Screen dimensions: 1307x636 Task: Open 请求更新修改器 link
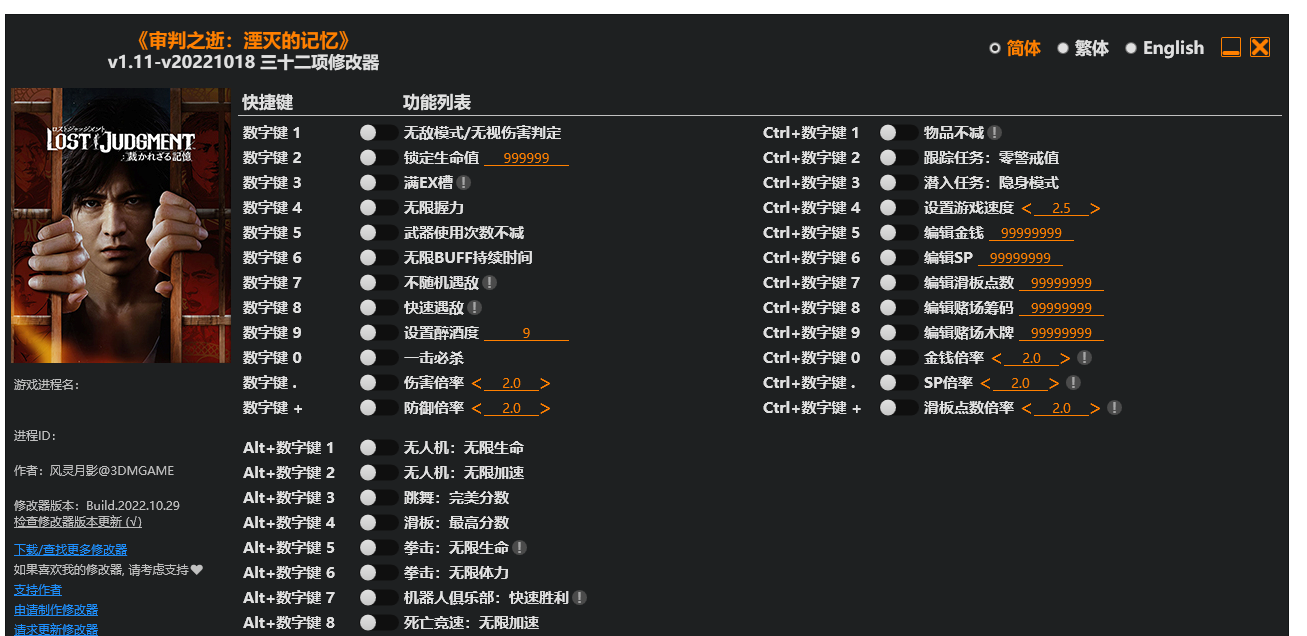[56, 629]
